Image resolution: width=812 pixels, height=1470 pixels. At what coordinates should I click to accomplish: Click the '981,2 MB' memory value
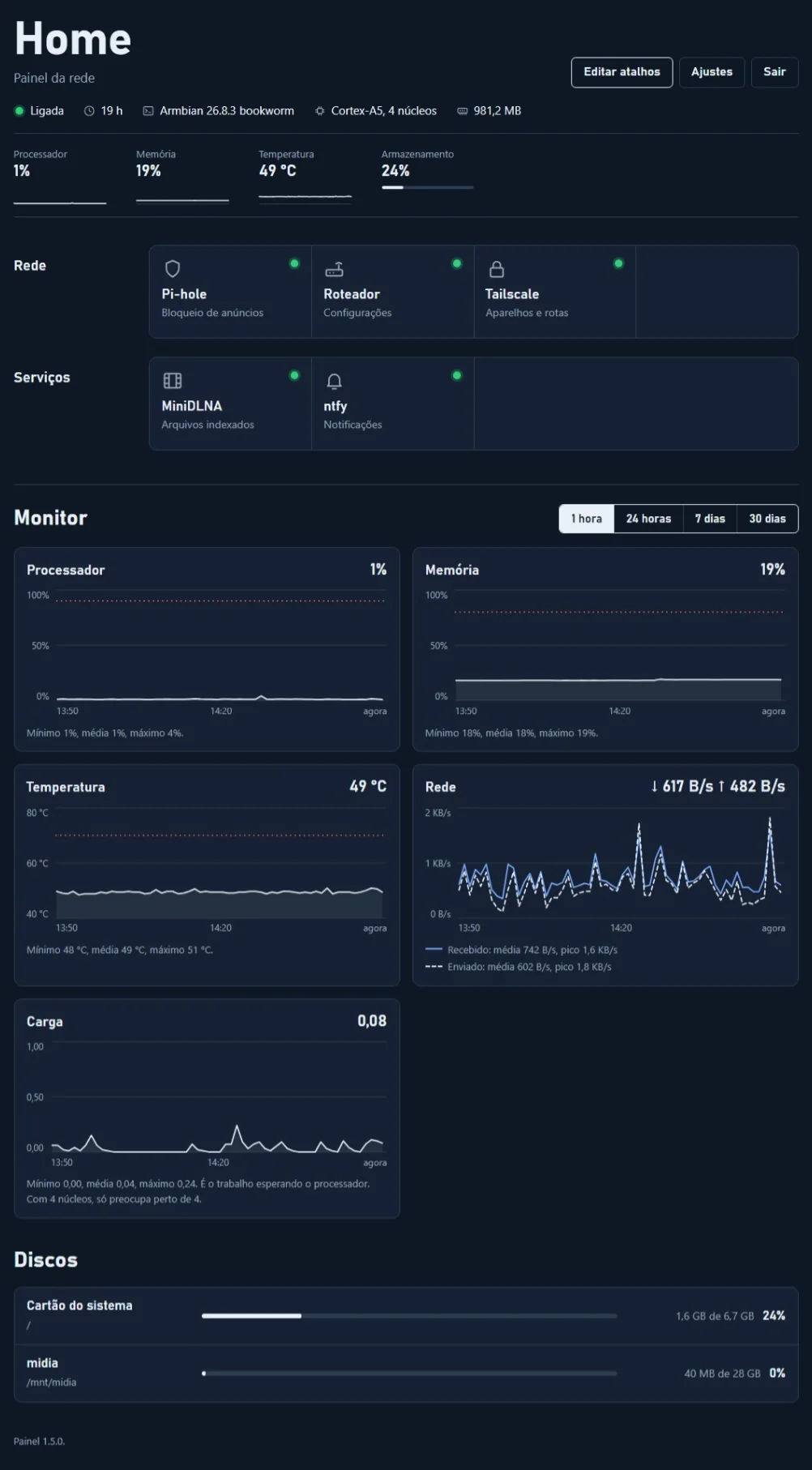tap(498, 111)
